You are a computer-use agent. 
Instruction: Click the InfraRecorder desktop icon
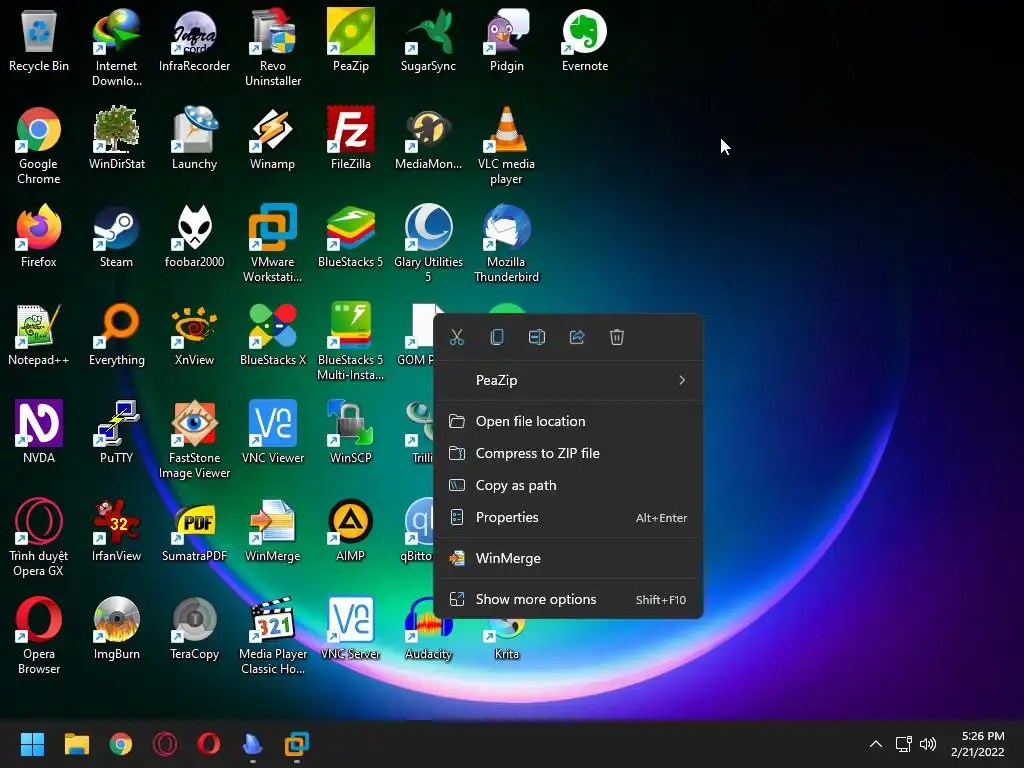click(x=195, y=39)
